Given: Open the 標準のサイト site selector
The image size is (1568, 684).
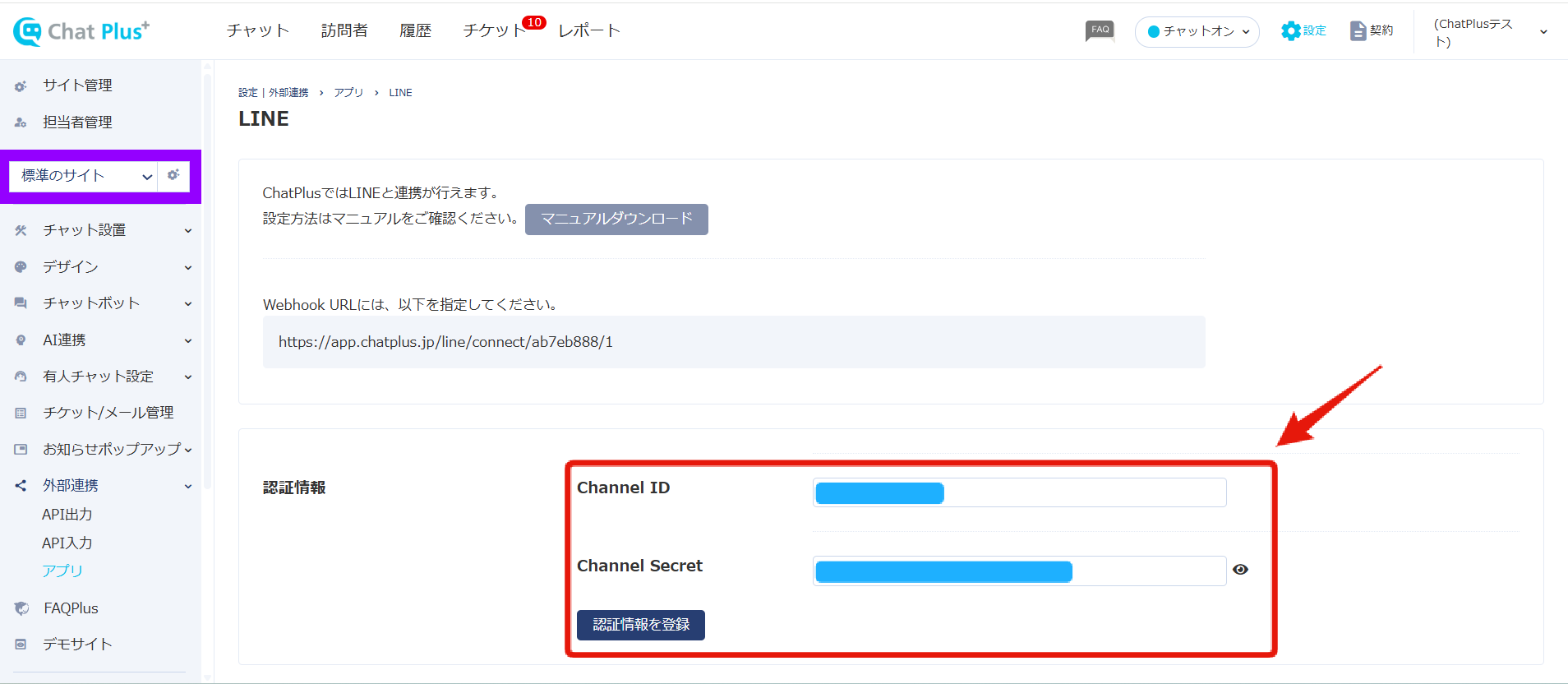Looking at the screenshot, I should coord(83,176).
